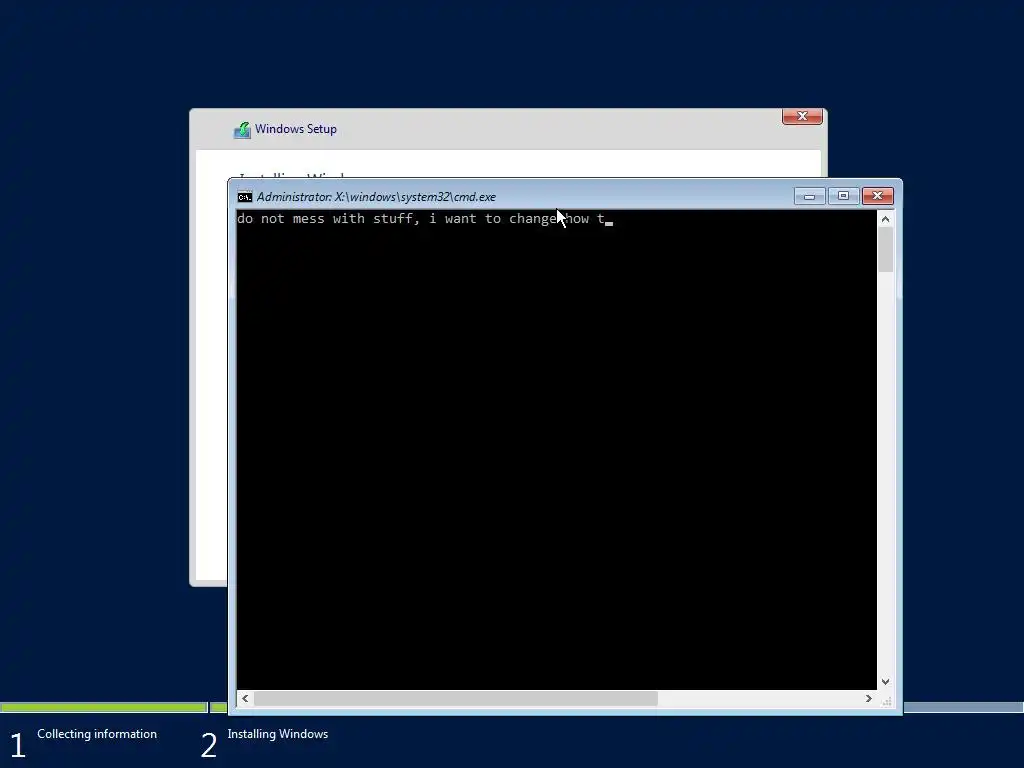Click the 'Installing Windows' step label
Image resolution: width=1024 pixels, height=768 pixels.
pos(278,734)
